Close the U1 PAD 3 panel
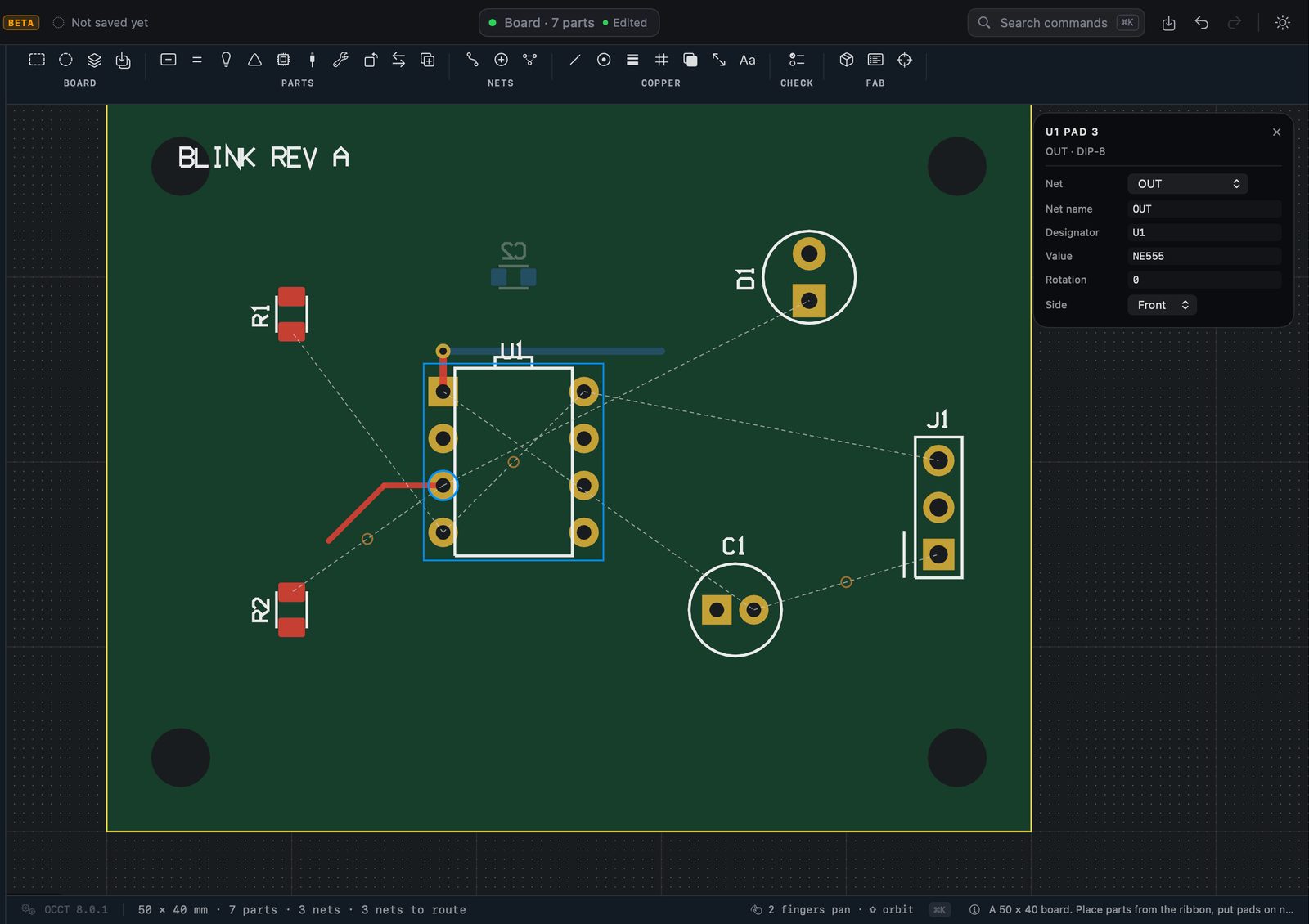Viewport: 1309px width, 924px height. pyautogui.click(x=1276, y=132)
